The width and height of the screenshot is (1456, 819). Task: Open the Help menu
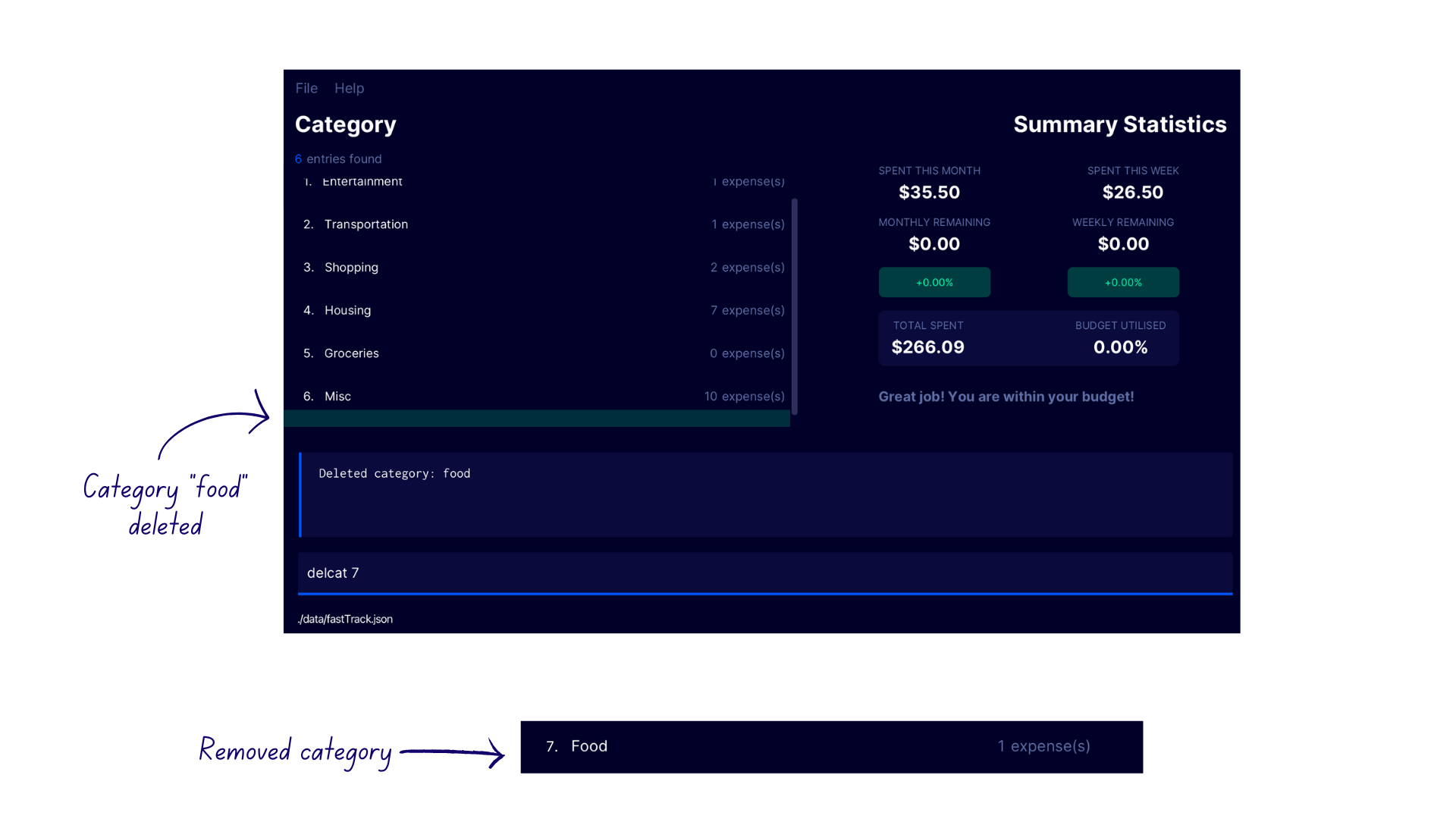pos(349,88)
